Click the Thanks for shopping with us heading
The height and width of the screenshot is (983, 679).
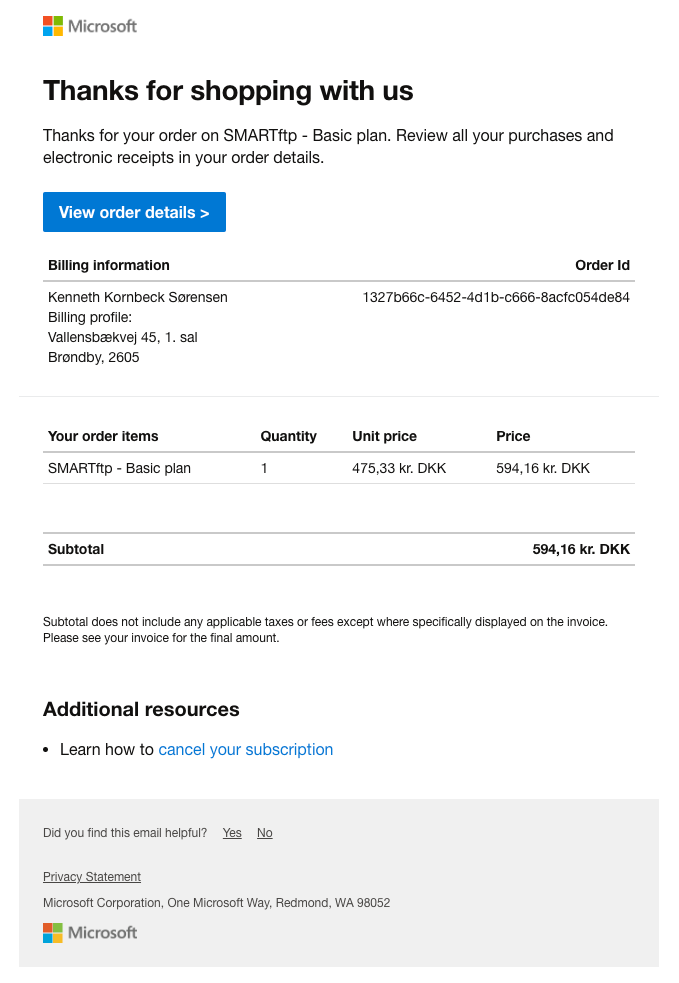tap(228, 91)
